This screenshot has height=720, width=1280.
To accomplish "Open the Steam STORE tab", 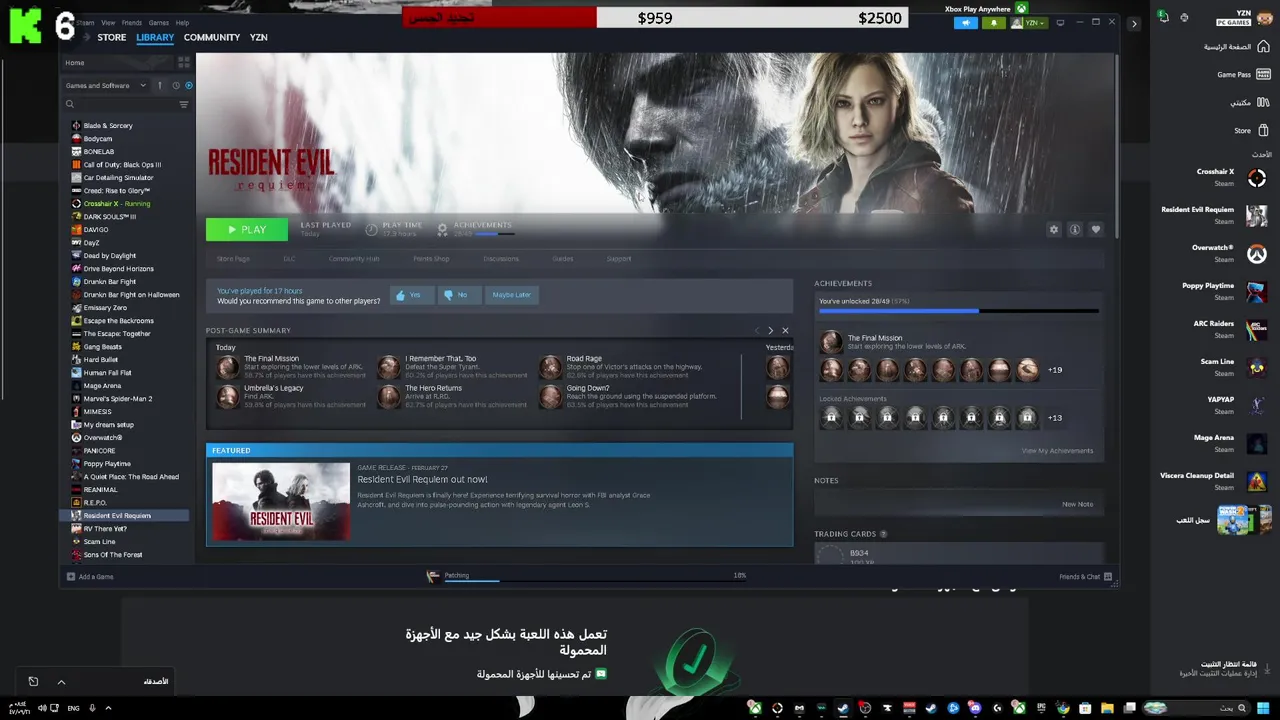I will (112, 37).
